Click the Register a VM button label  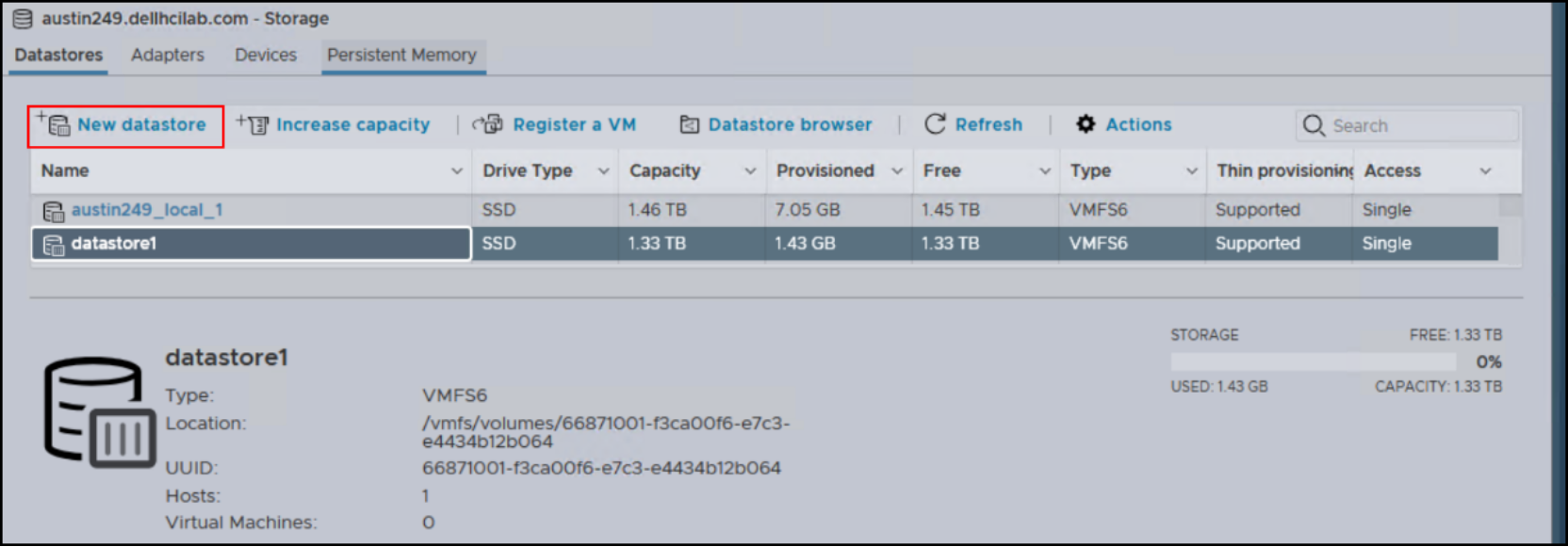[x=574, y=124]
